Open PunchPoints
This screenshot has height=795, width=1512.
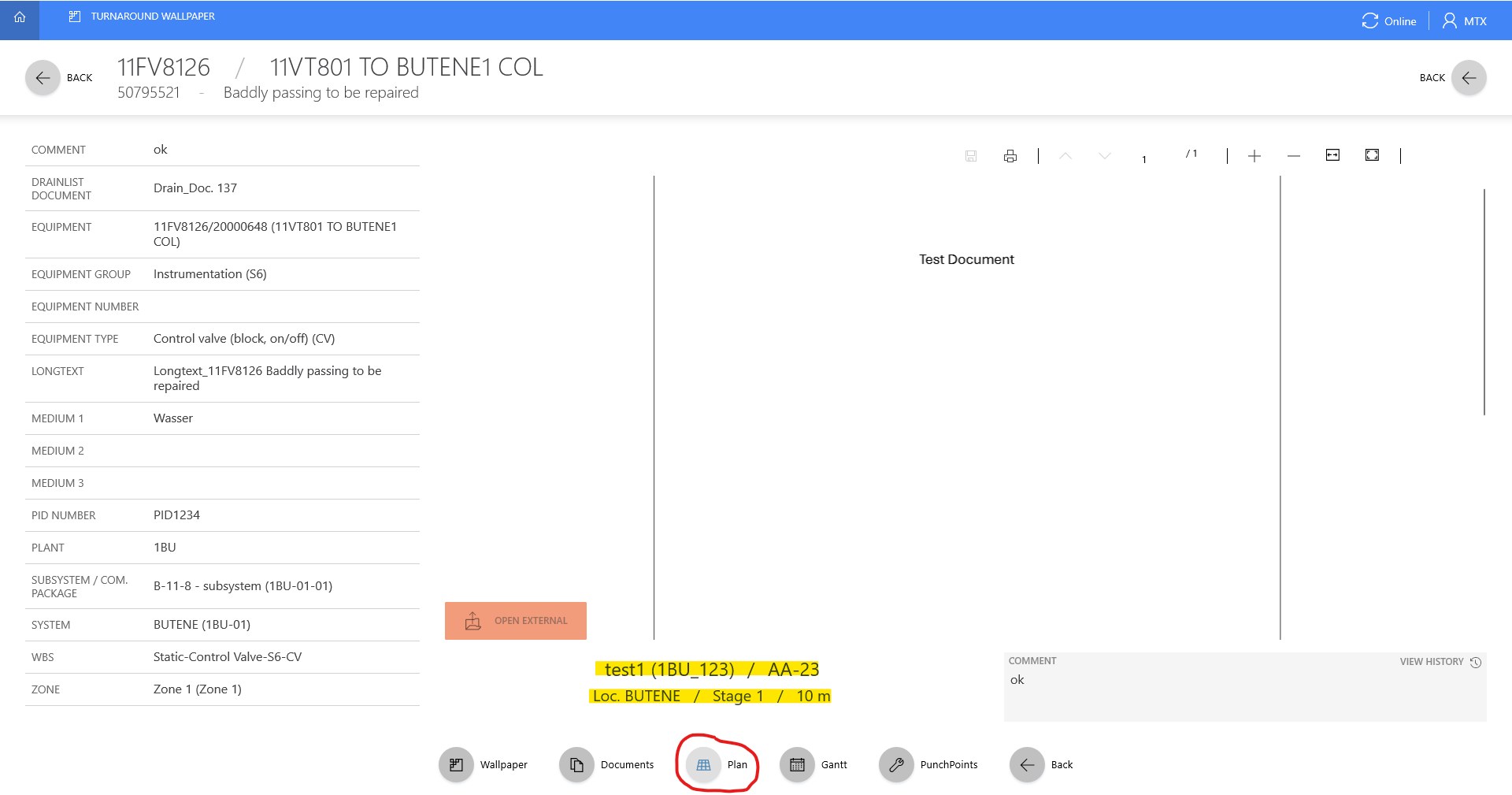[x=896, y=764]
